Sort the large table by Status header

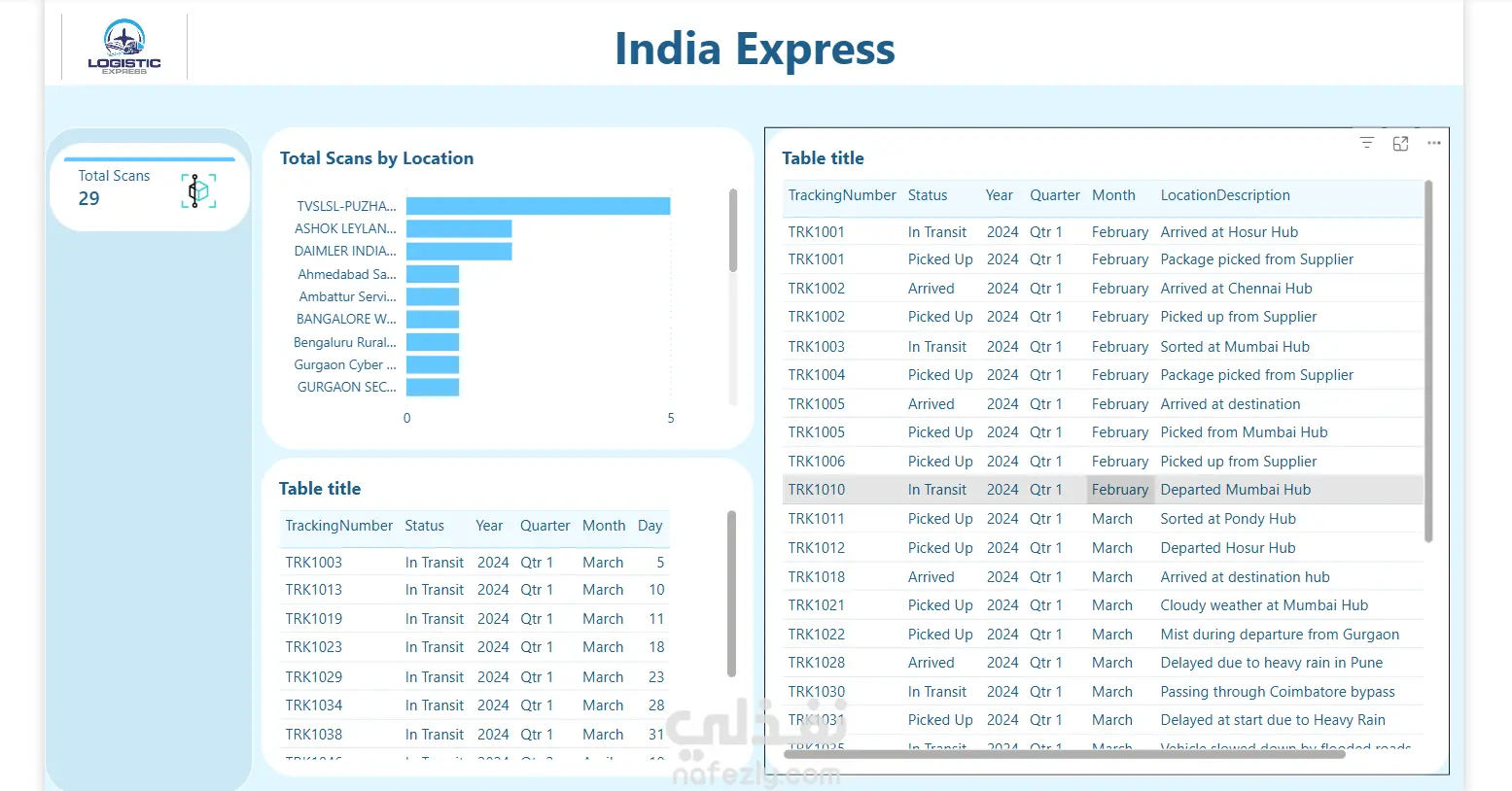[x=928, y=195]
